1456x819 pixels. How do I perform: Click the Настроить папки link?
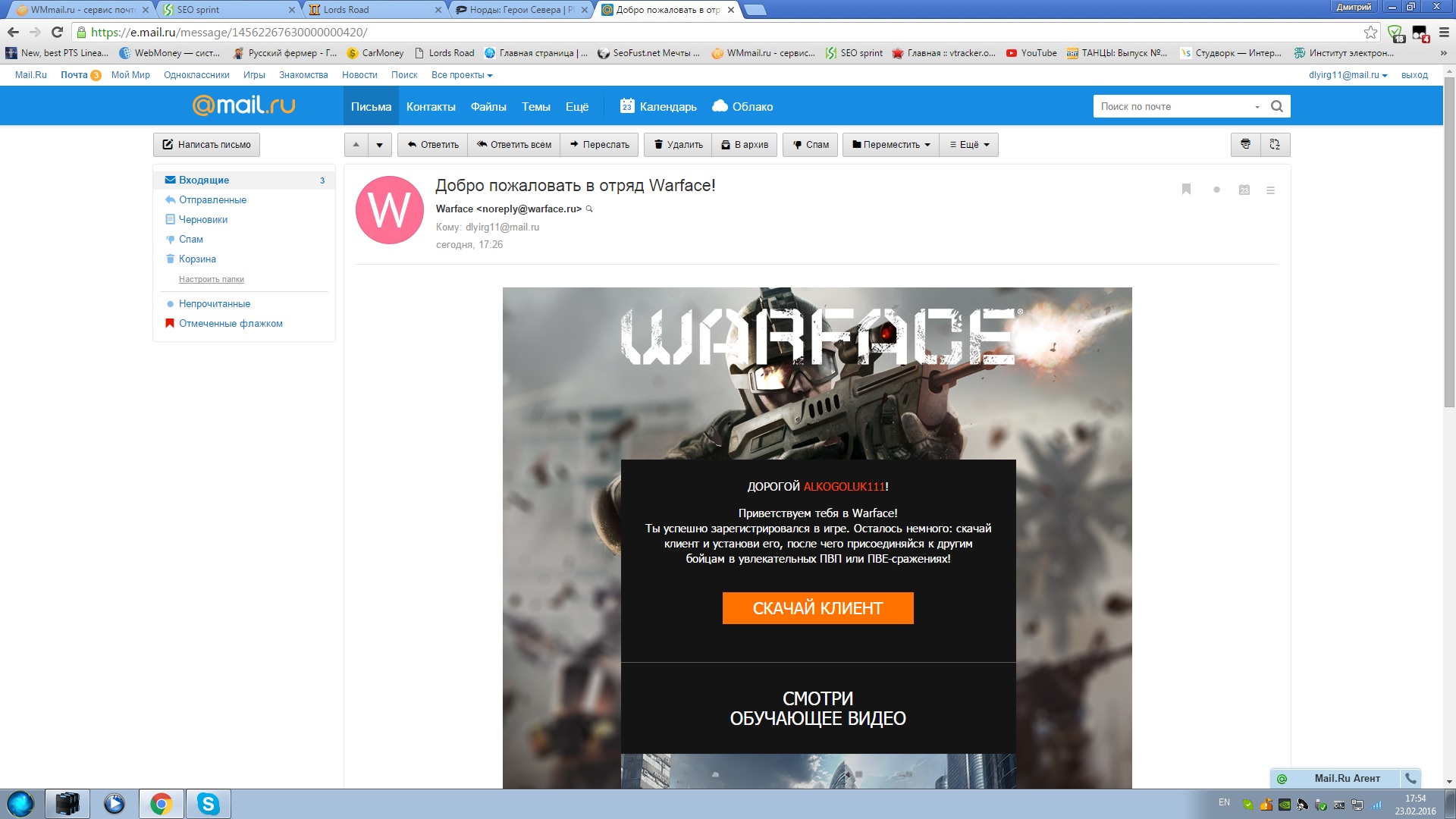211,279
